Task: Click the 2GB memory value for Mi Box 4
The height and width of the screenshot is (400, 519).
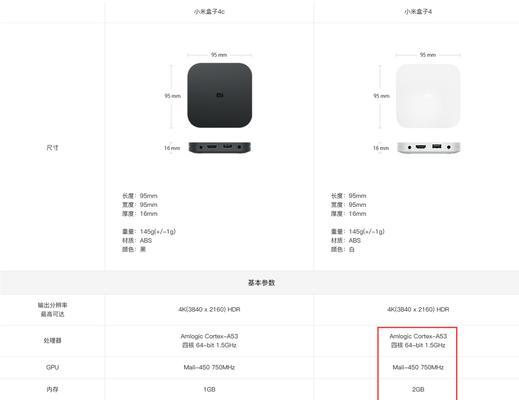Action: pyautogui.click(x=418, y=389)
